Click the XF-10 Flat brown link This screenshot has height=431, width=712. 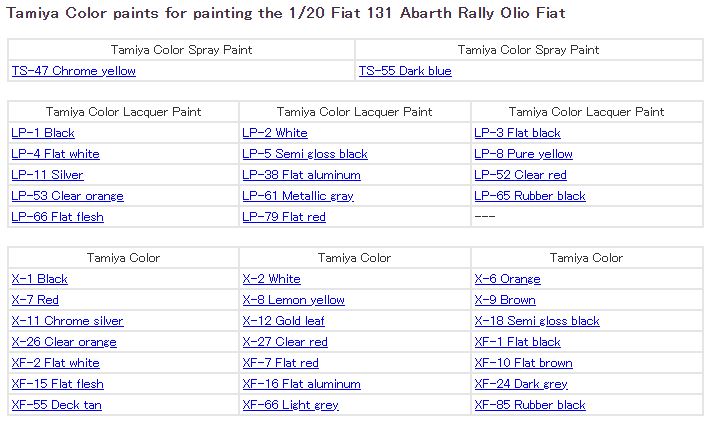click(x=523, y=363)
